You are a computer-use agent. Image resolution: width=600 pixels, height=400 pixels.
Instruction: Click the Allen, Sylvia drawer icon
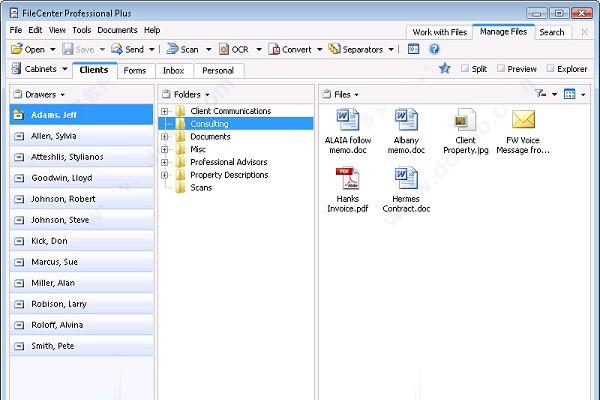19,136
